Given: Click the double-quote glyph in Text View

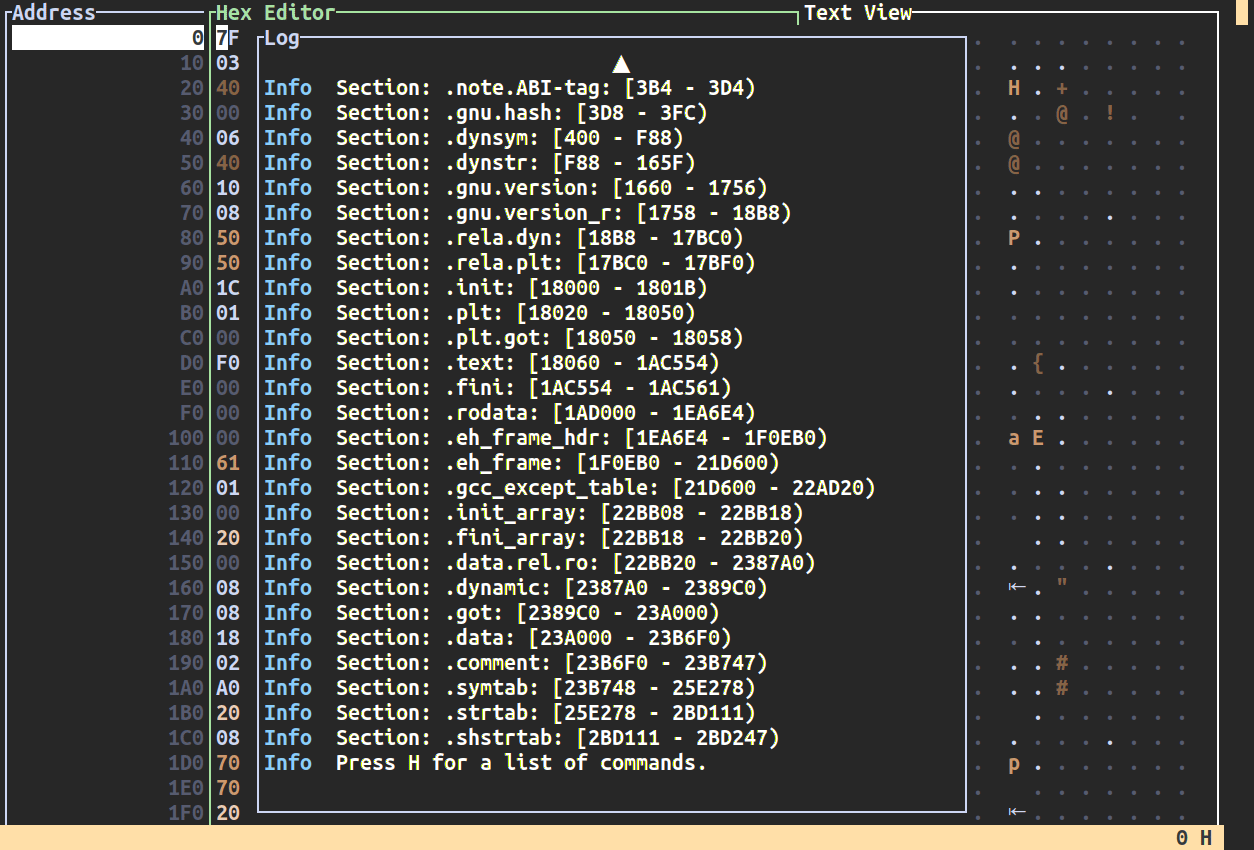Looking at the screenshot, I should coord(1062,588).
